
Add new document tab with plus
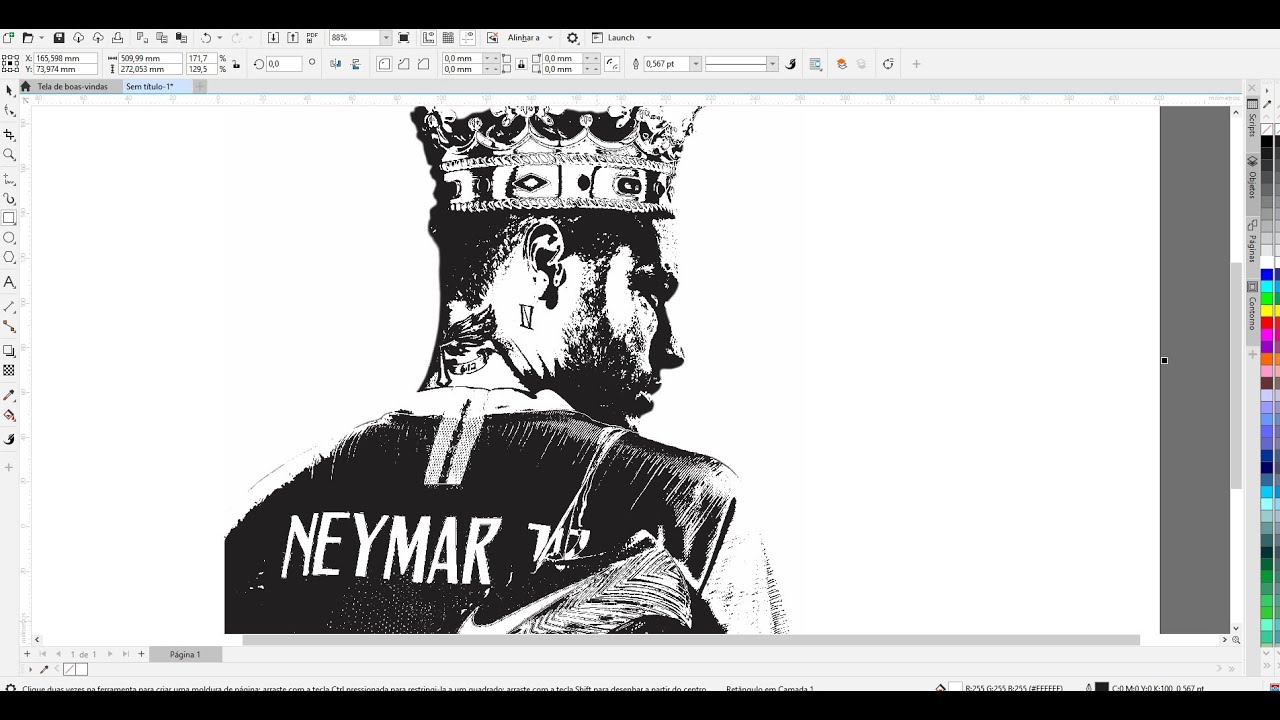(x=200, y=87)
